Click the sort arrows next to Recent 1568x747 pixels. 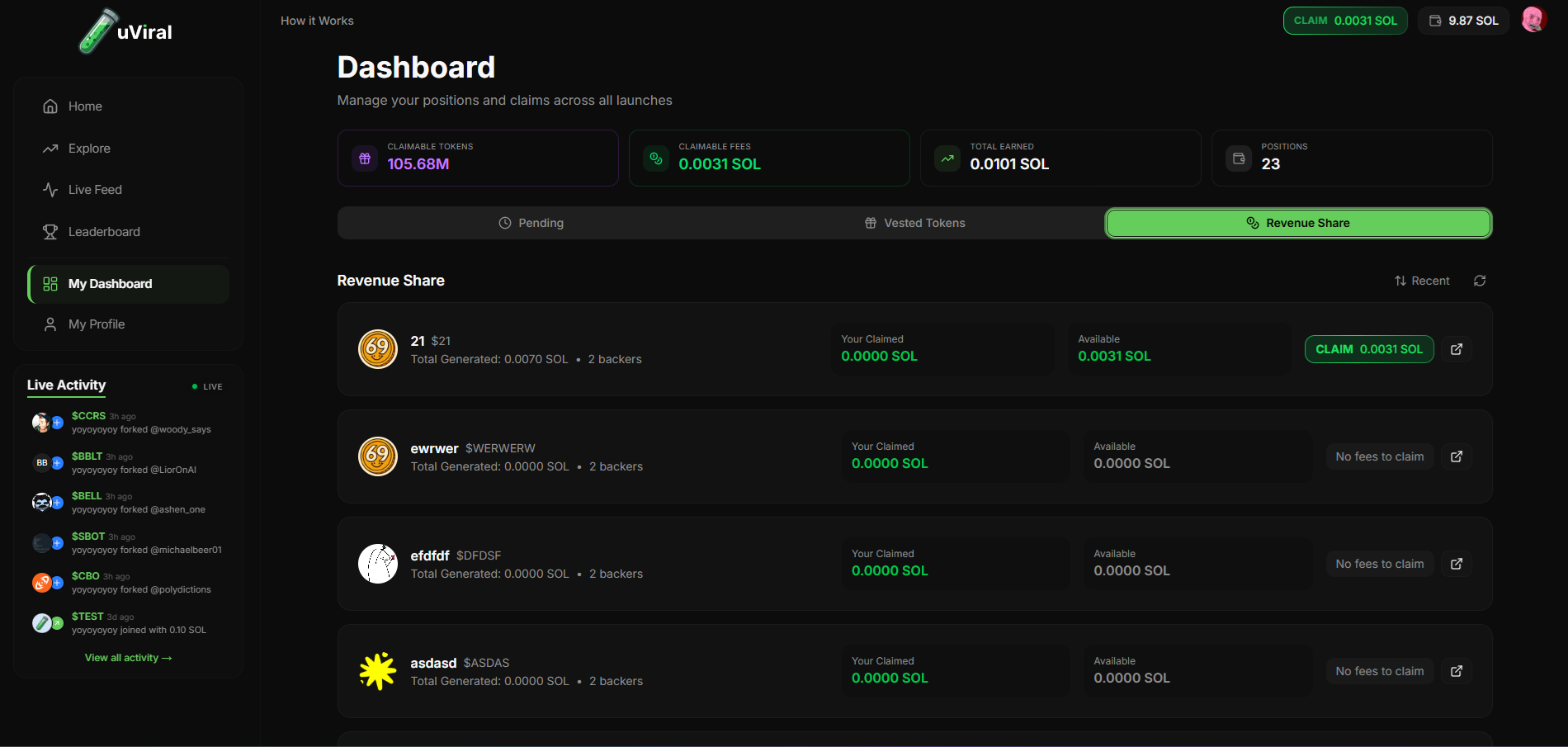1399,281
